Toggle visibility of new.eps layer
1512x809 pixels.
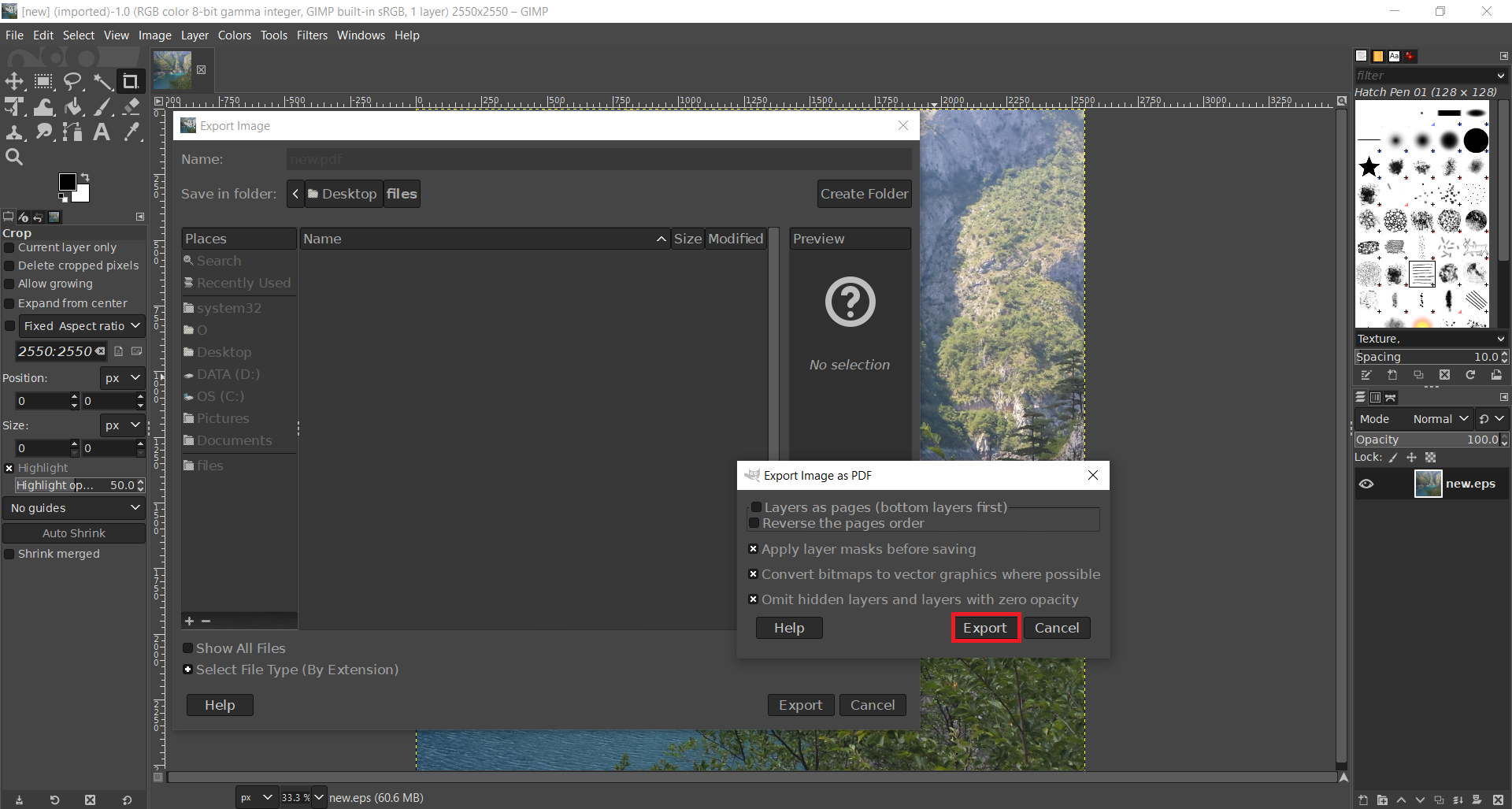point(1366,484)
